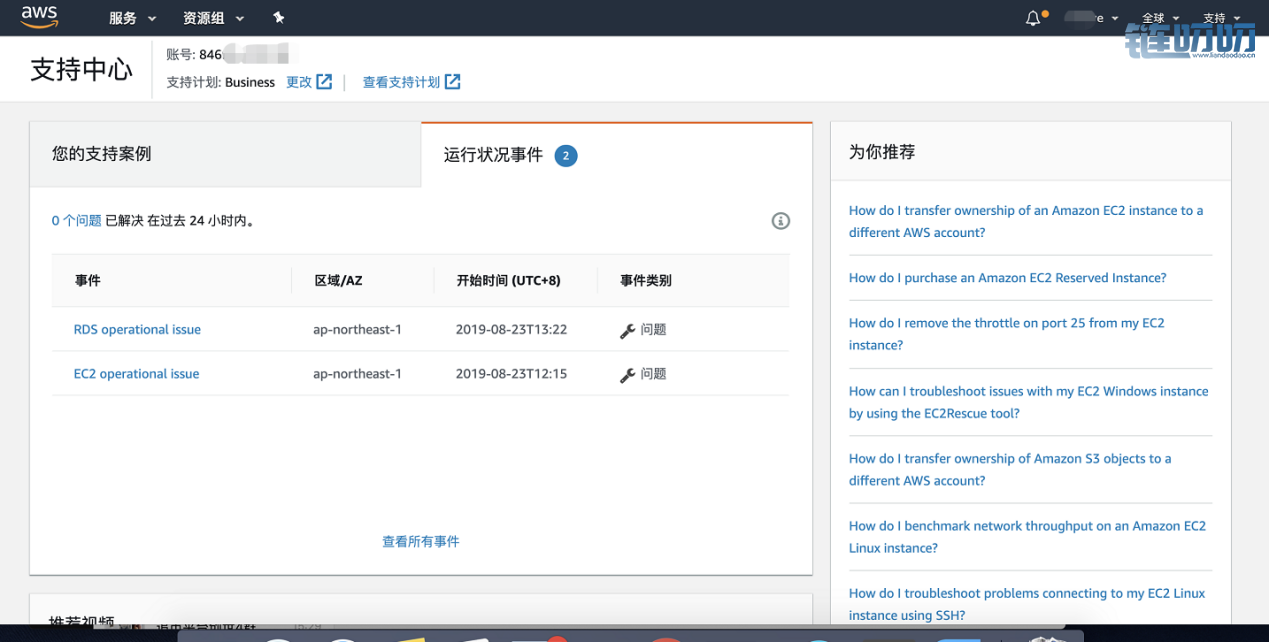This screenshot has height=642, width=1269.
Task: Click start time 2019-08-23T13:22 cell
Action: point(511,329)
